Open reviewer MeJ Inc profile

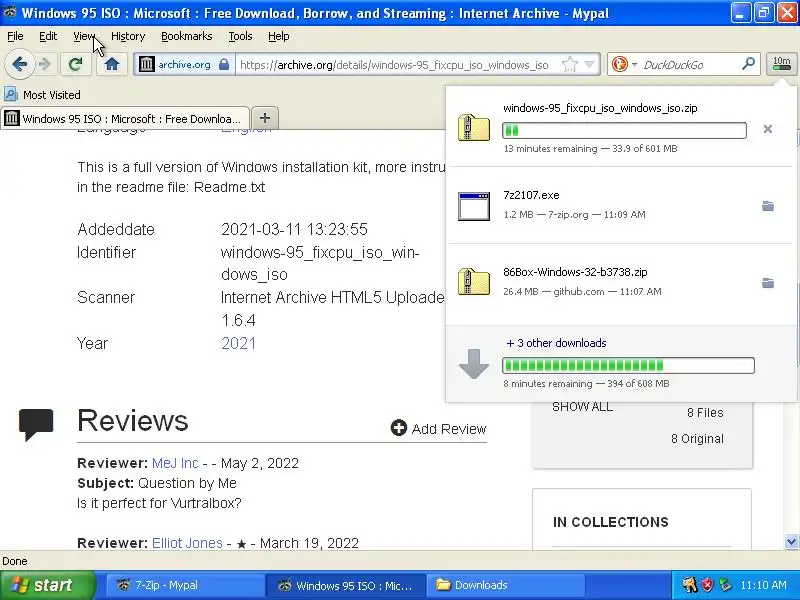click(175, 463)
